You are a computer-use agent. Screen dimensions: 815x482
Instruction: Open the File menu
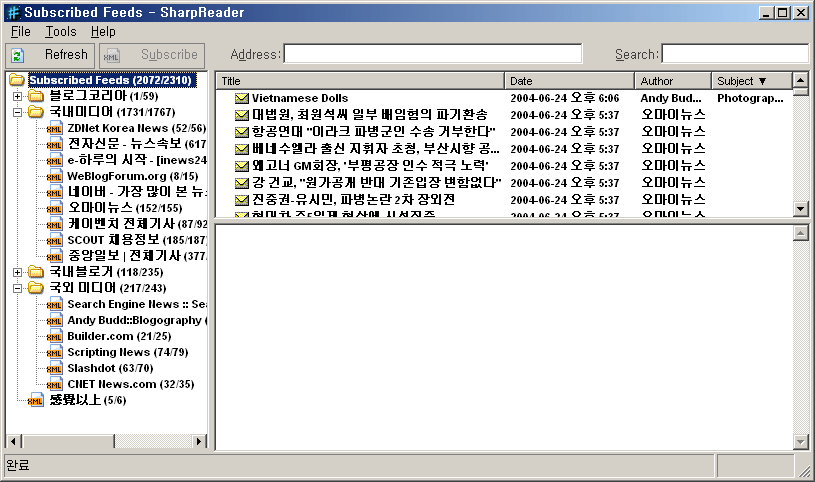(21, 32)
